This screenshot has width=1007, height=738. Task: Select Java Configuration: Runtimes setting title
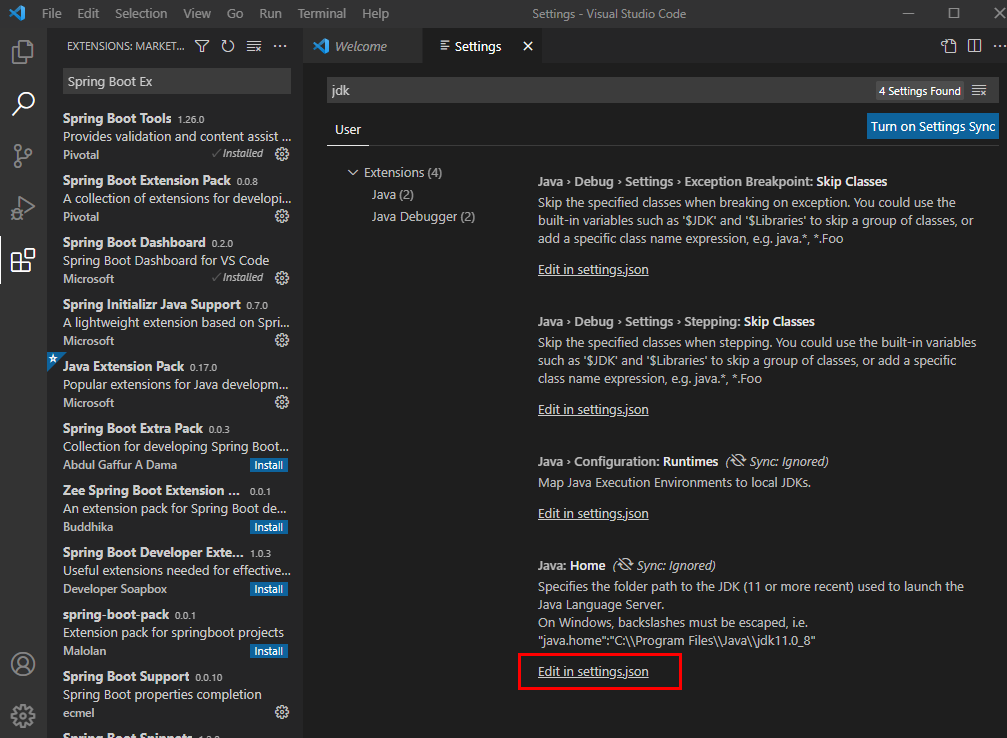627,462
